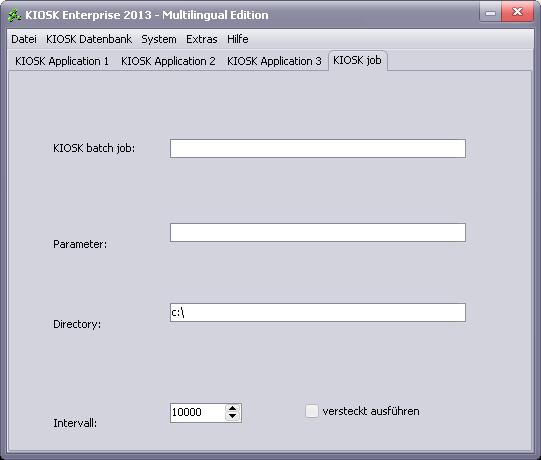
Task: Minimize the KIOSK Enterprise window
Action: click(490, 13)
